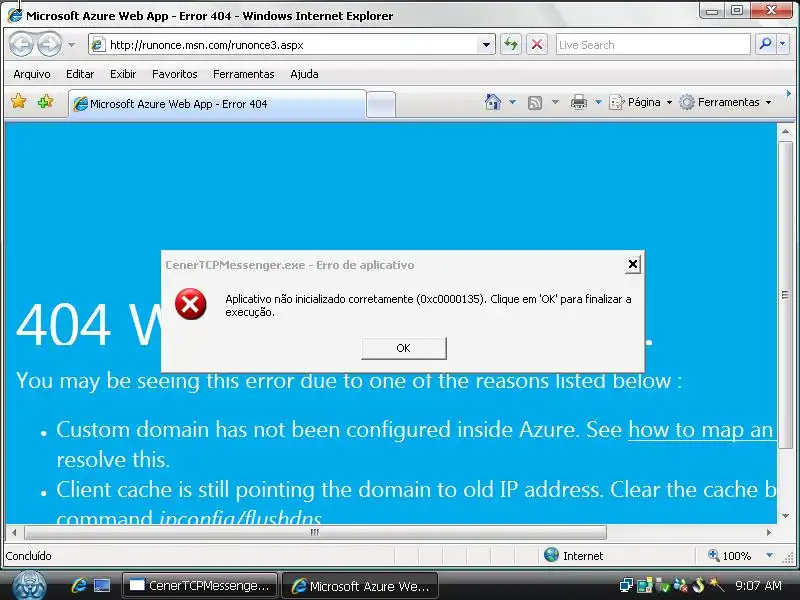Open the Editar menu
800x600 pixels.
click(80, 74)
